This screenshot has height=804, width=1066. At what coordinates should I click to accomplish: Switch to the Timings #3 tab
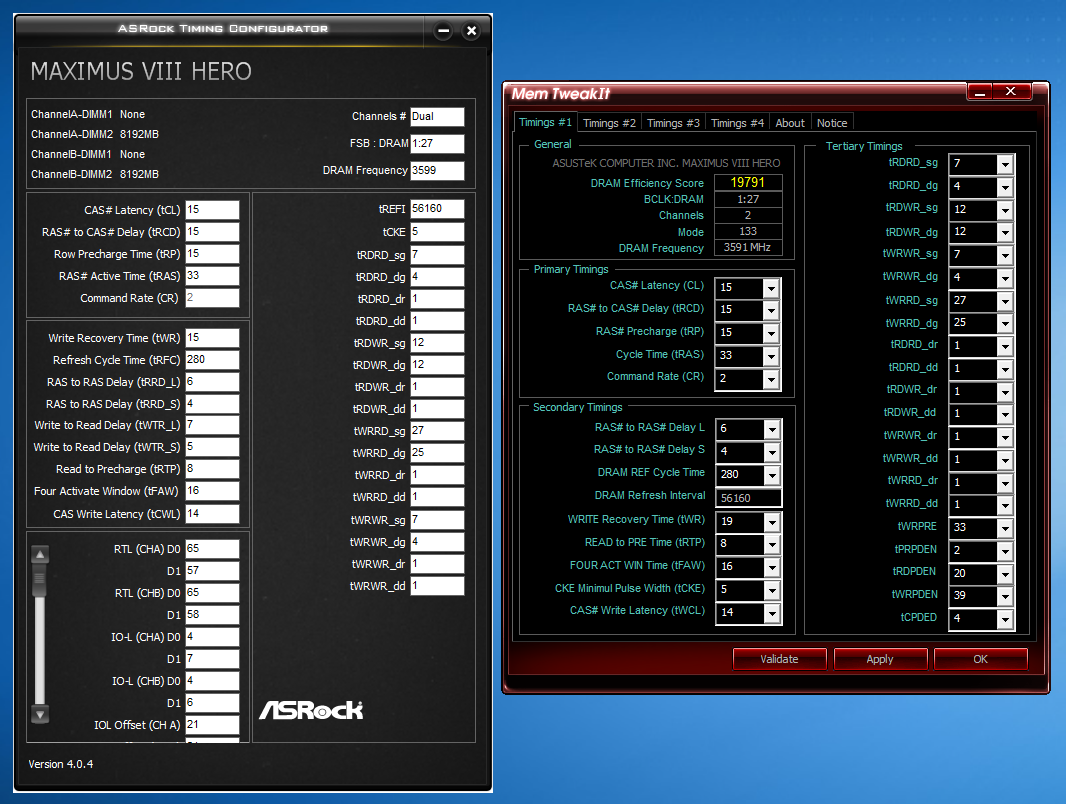coord(673,123)
